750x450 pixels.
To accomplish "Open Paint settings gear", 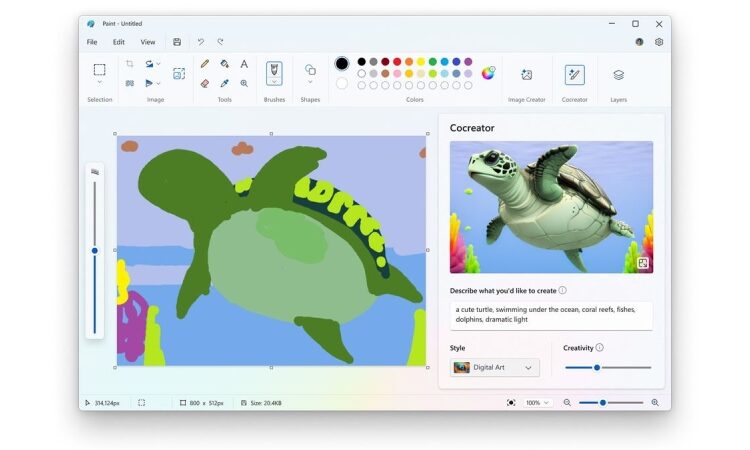I will (659, 42).
